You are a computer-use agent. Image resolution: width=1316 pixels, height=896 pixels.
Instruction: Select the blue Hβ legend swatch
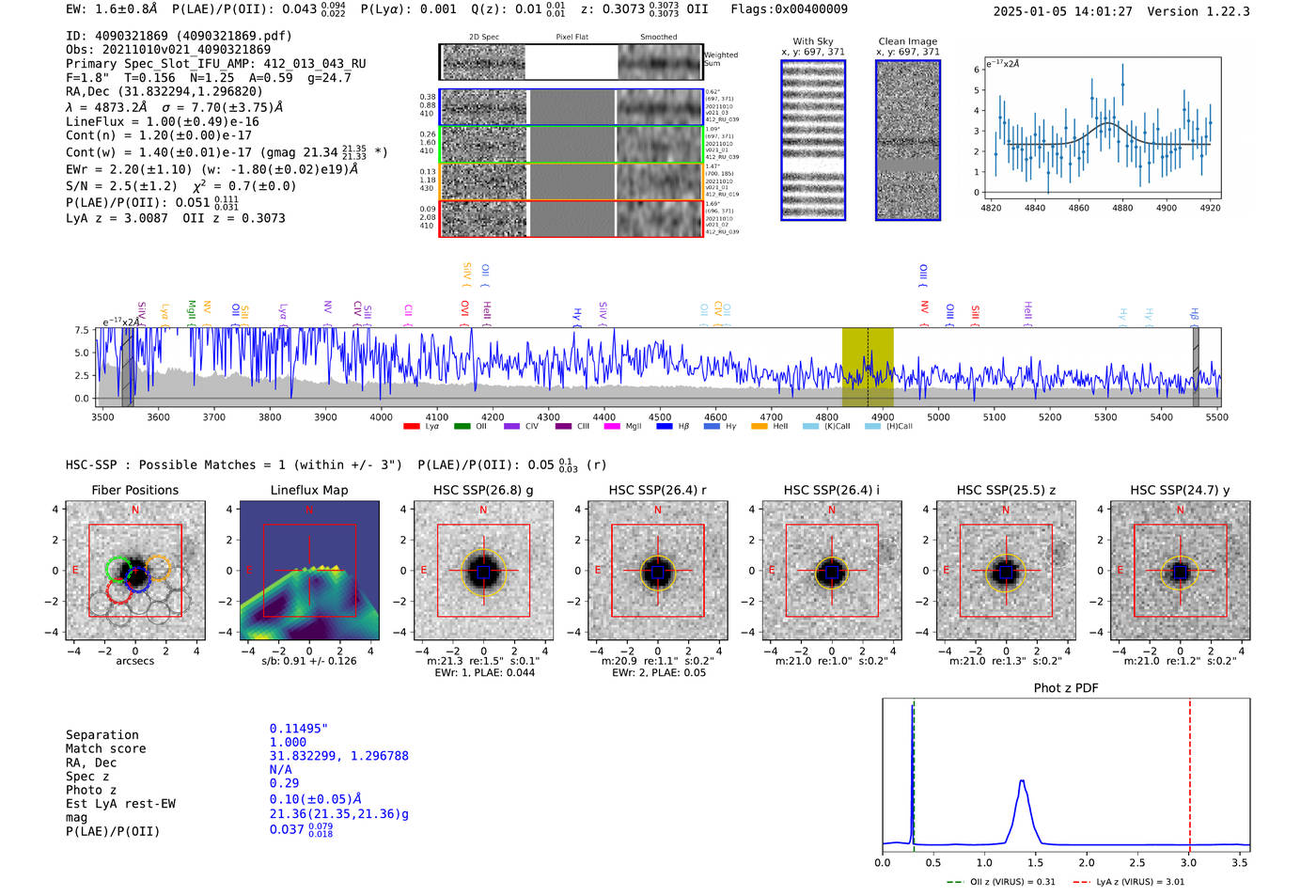pos(665,427)
